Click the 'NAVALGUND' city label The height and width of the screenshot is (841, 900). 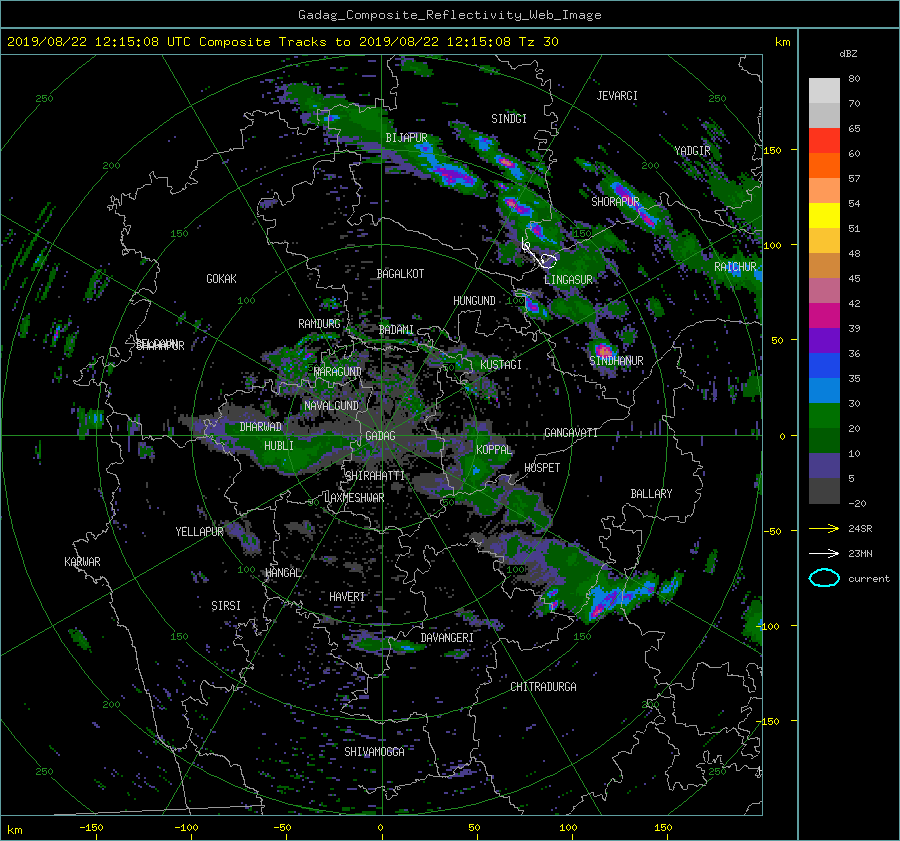tap(331, 405)
